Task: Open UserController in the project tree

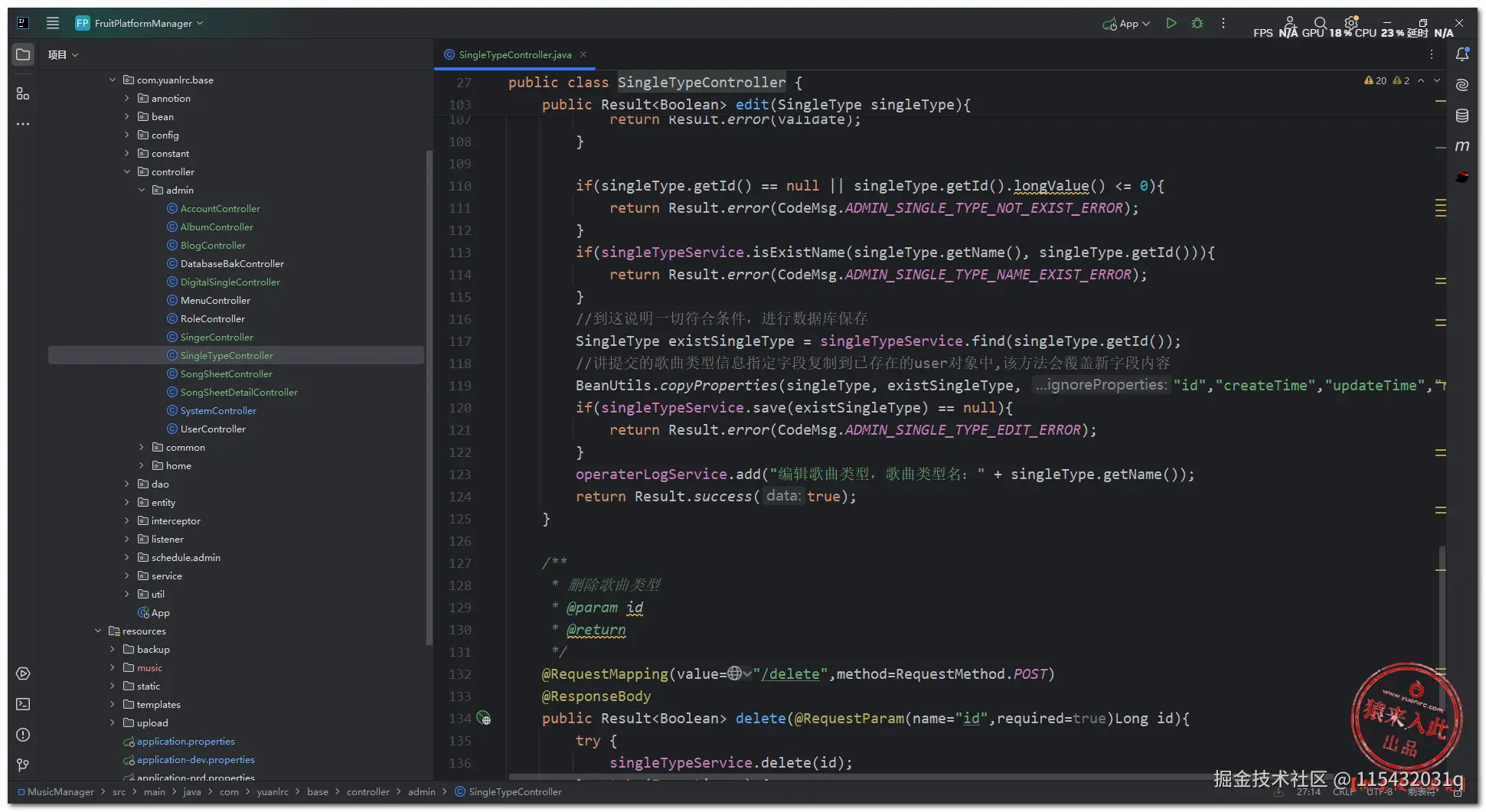Action: [x=213, y=429]
